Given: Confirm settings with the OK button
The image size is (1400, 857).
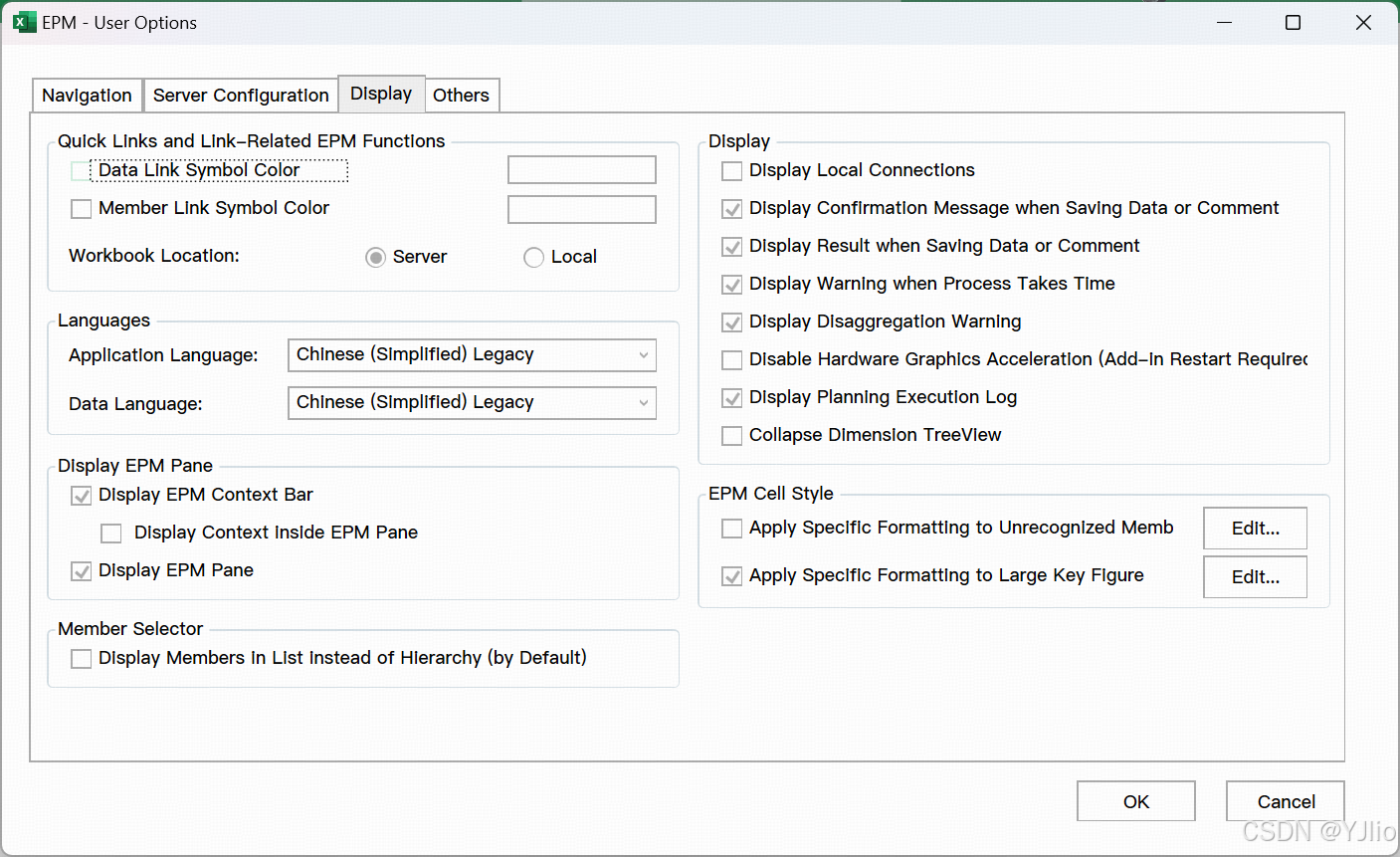Looking at the screenshot, I should coord(1136,801).
